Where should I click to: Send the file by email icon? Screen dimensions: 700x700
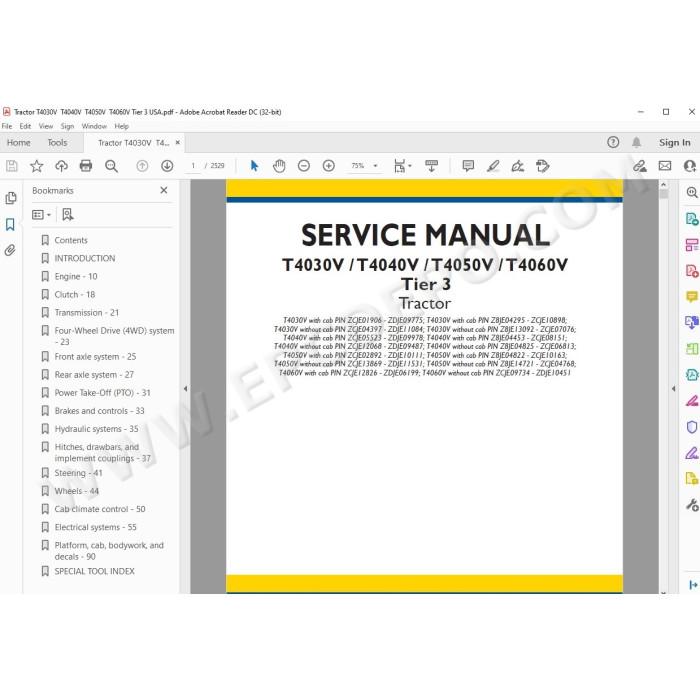(x=665, y=166)
